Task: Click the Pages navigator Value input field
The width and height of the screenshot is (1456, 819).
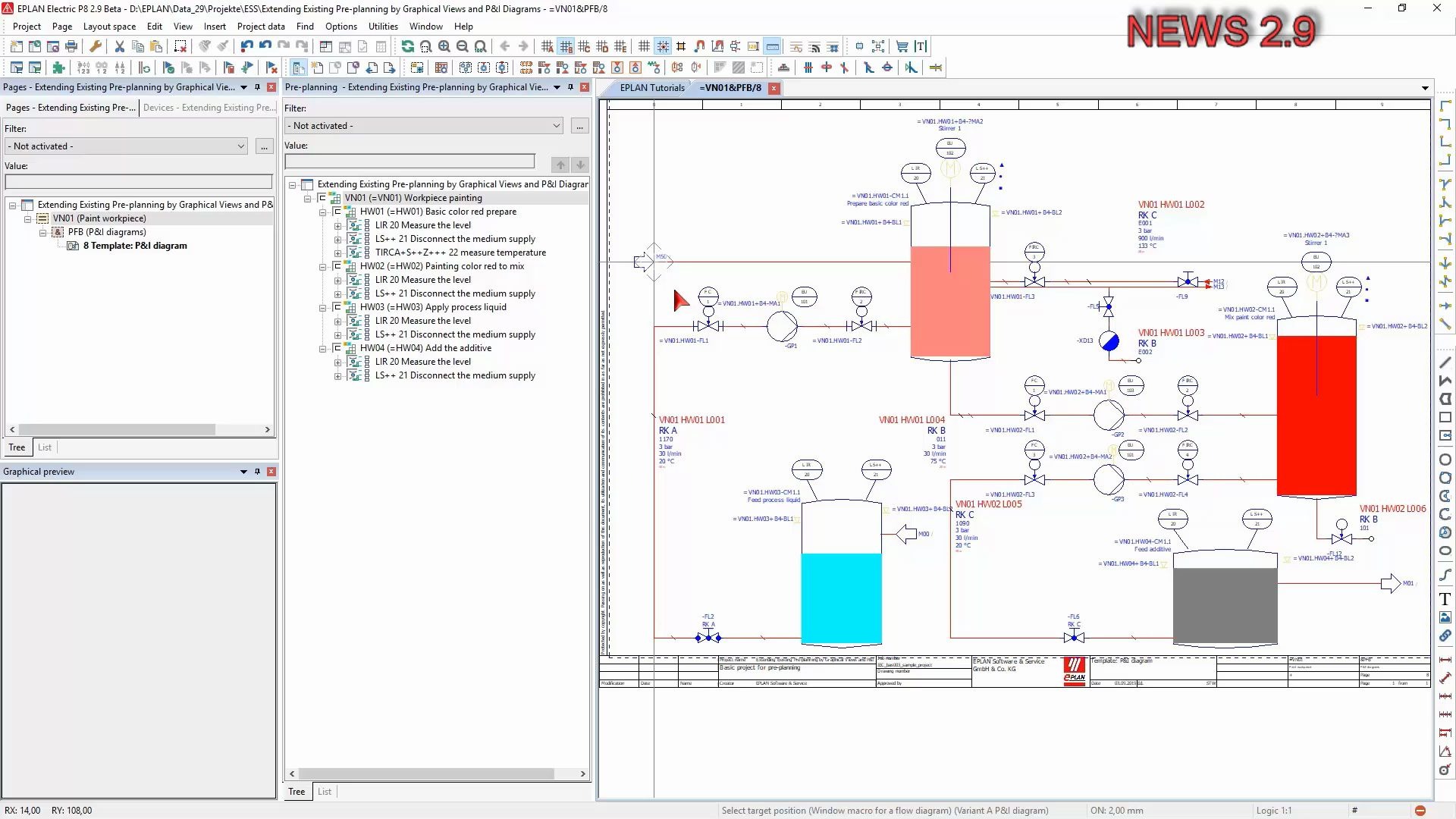Action: click(139, 181)
